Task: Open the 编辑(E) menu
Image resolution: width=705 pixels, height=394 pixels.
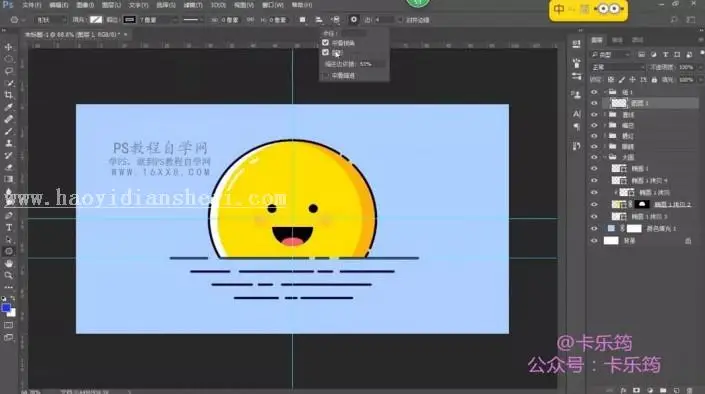Action: (x=58, y=5)
